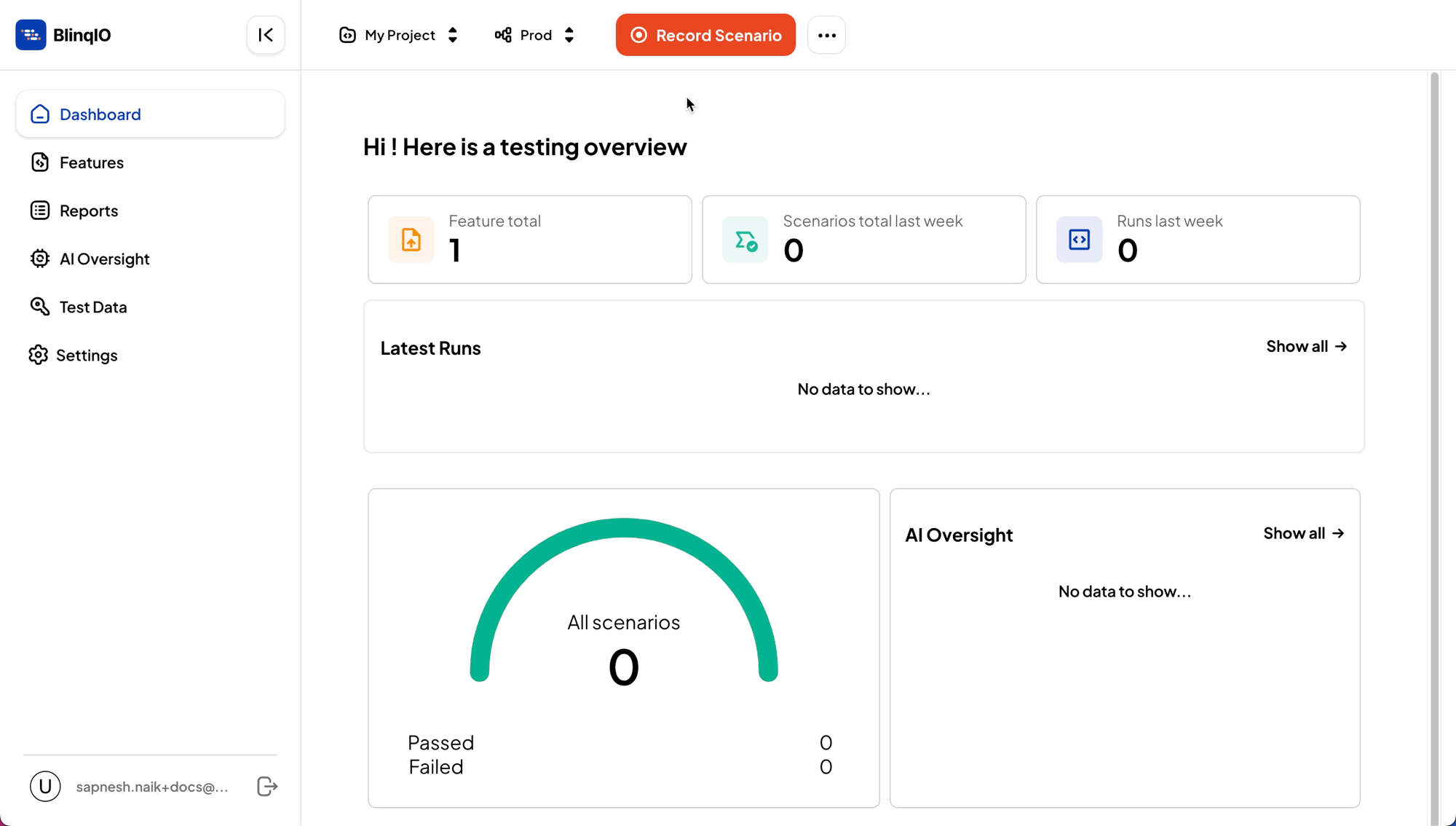Open the Test Data icon
Viewport: 1456px width, 826px height.
(x=40, y=306)
